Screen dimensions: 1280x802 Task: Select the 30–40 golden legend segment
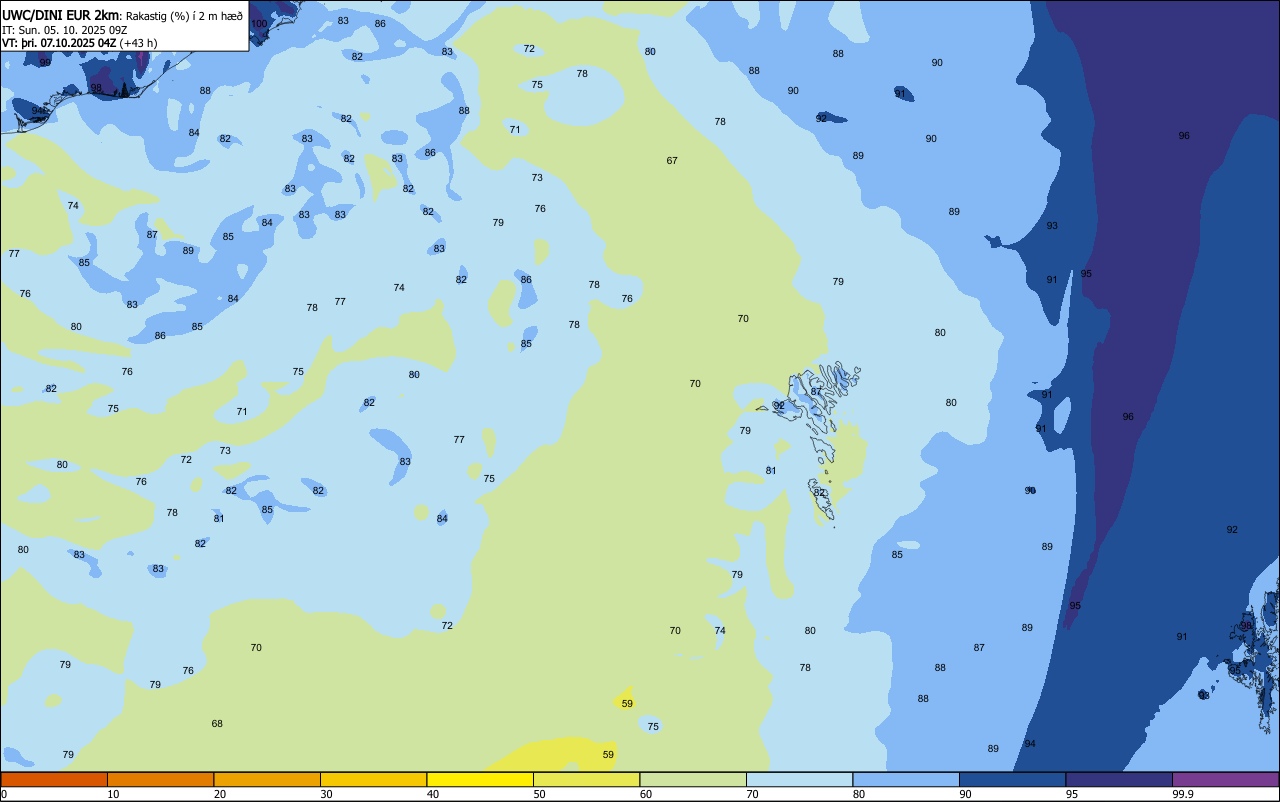(x=373, y=779)
